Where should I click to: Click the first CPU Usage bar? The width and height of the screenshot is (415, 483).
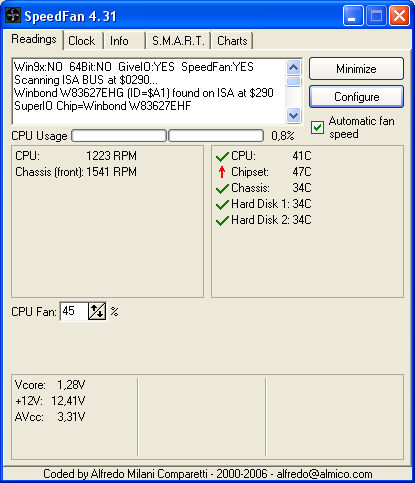(119, 136)
